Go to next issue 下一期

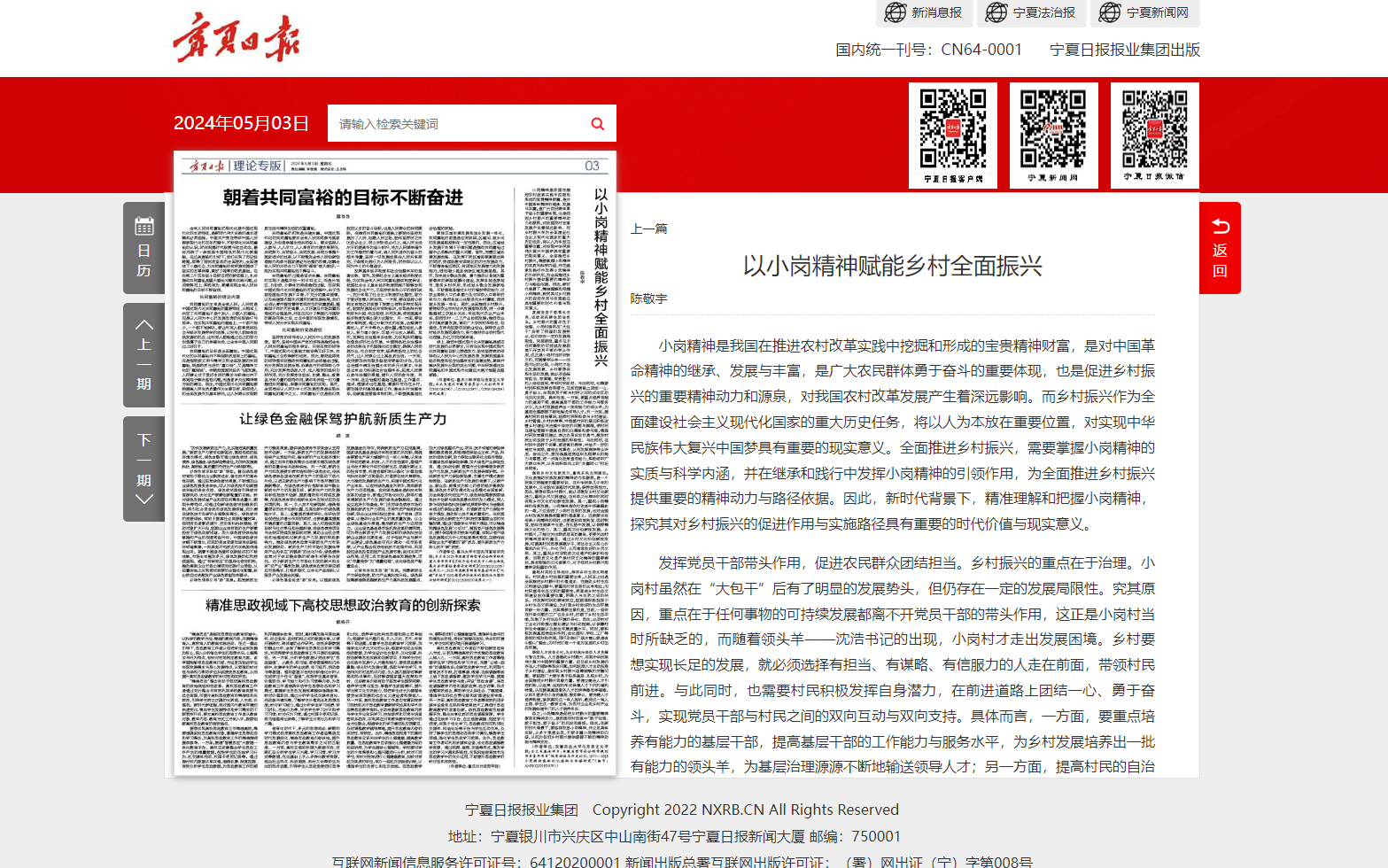pyautogui.click(x=143, y=469)
